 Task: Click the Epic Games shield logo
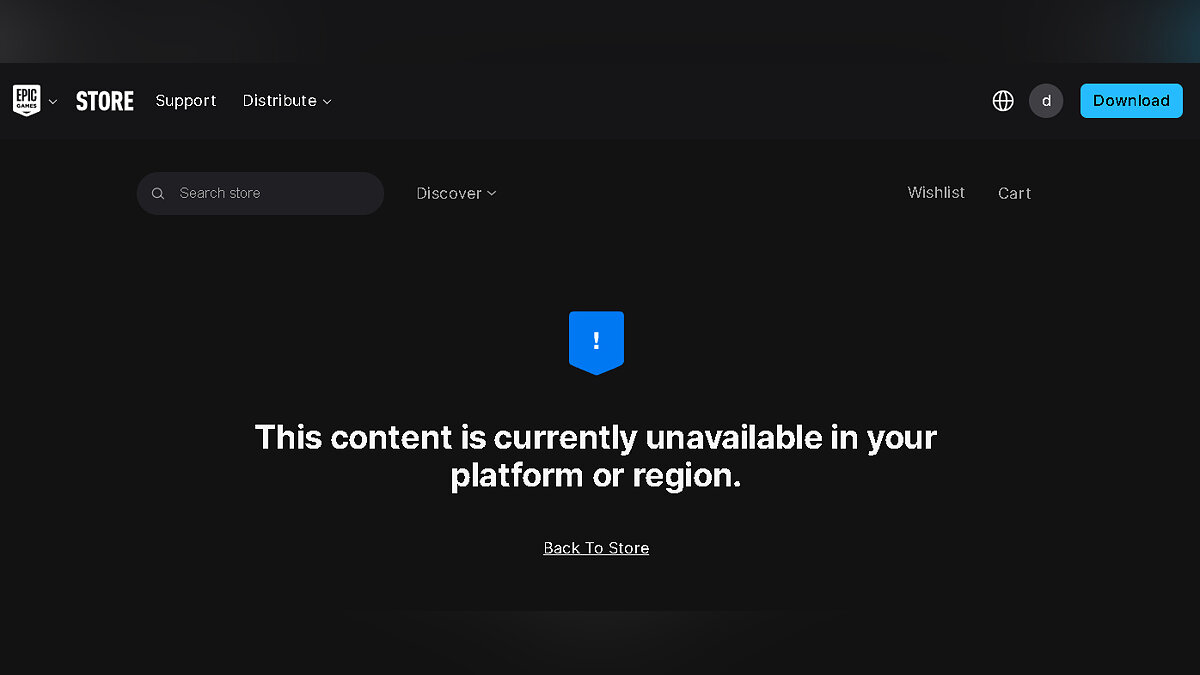click(26, 100)
